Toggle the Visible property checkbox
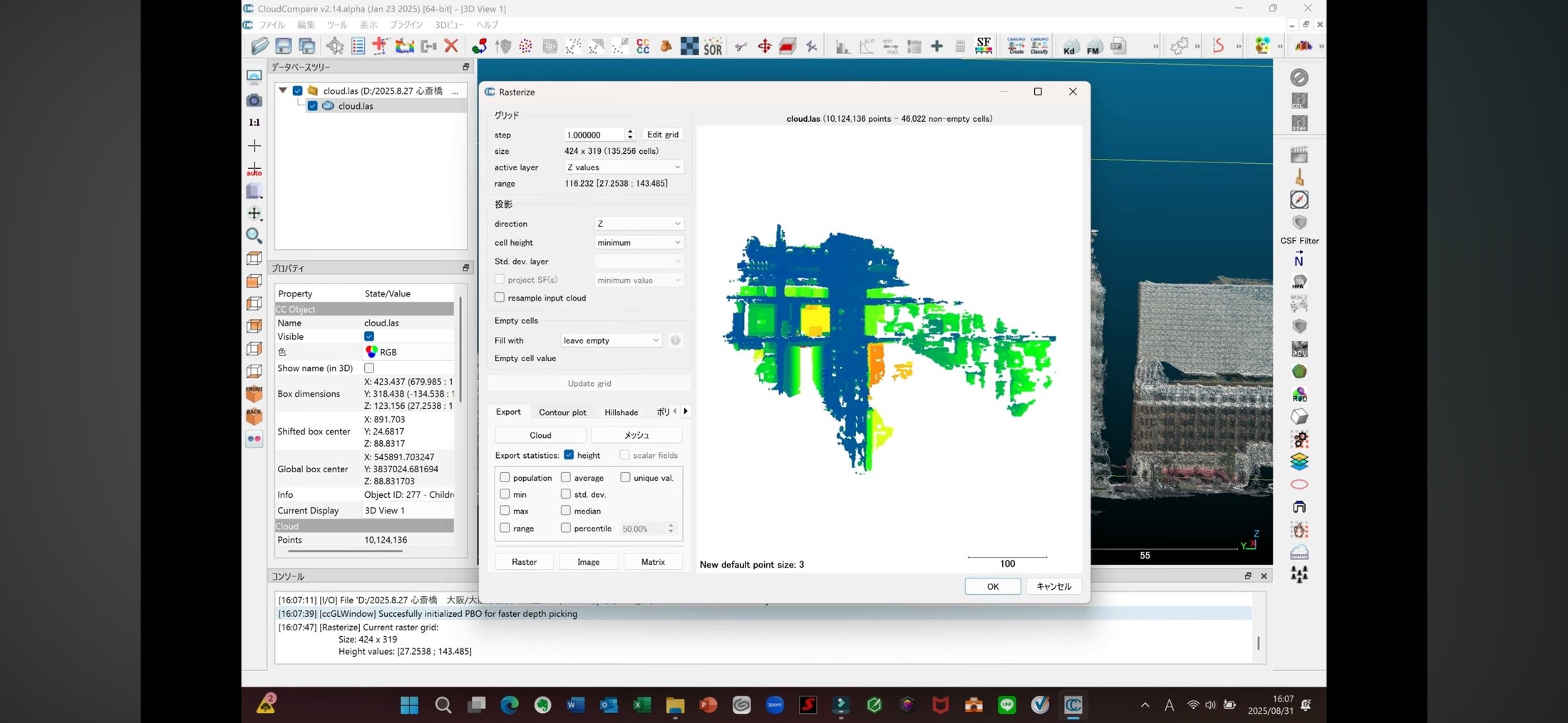Screen dimensions: 1568x723 369,336
